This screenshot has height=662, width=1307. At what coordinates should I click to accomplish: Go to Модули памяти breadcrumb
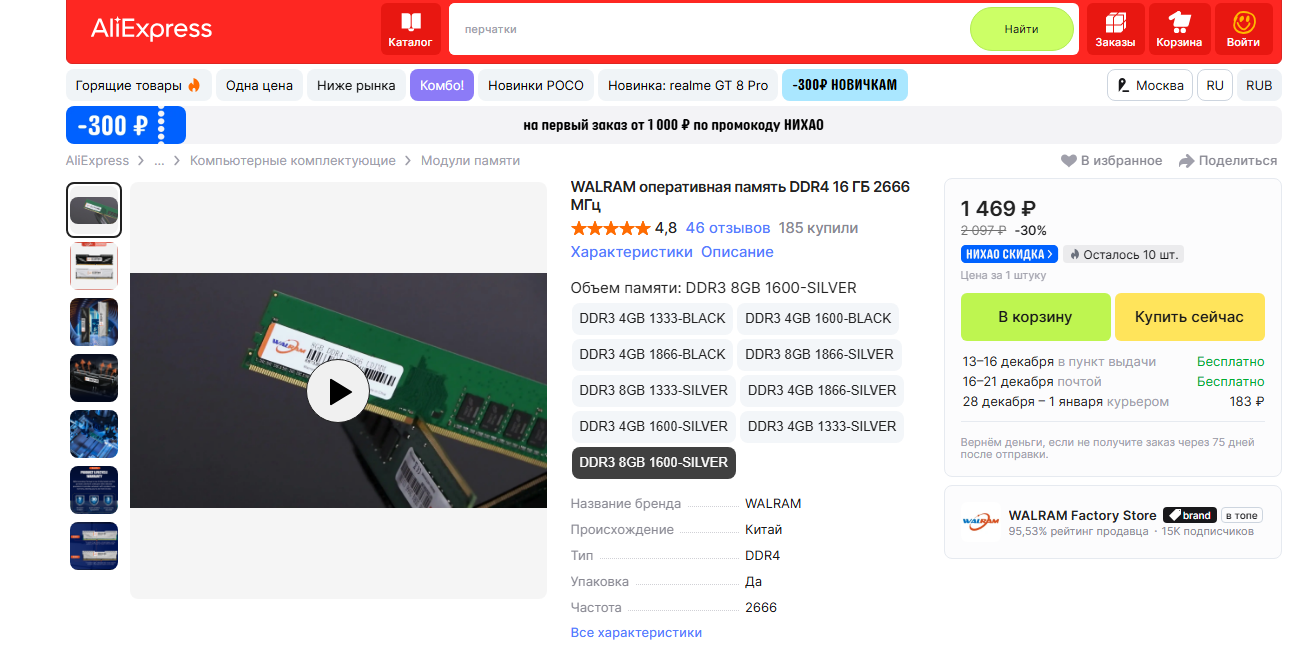pyautogui.click(x=470, y=161)
